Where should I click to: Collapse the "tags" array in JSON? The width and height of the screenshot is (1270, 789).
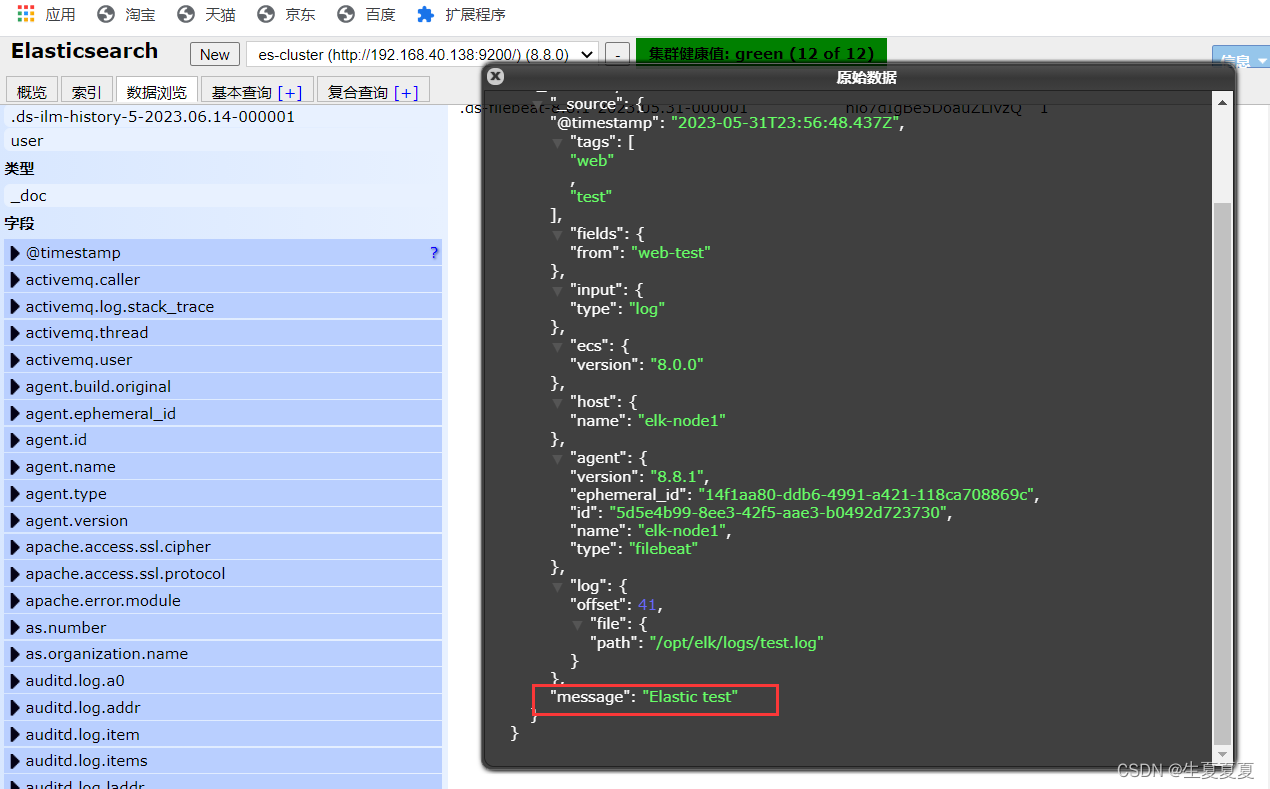tap(558, 142)
